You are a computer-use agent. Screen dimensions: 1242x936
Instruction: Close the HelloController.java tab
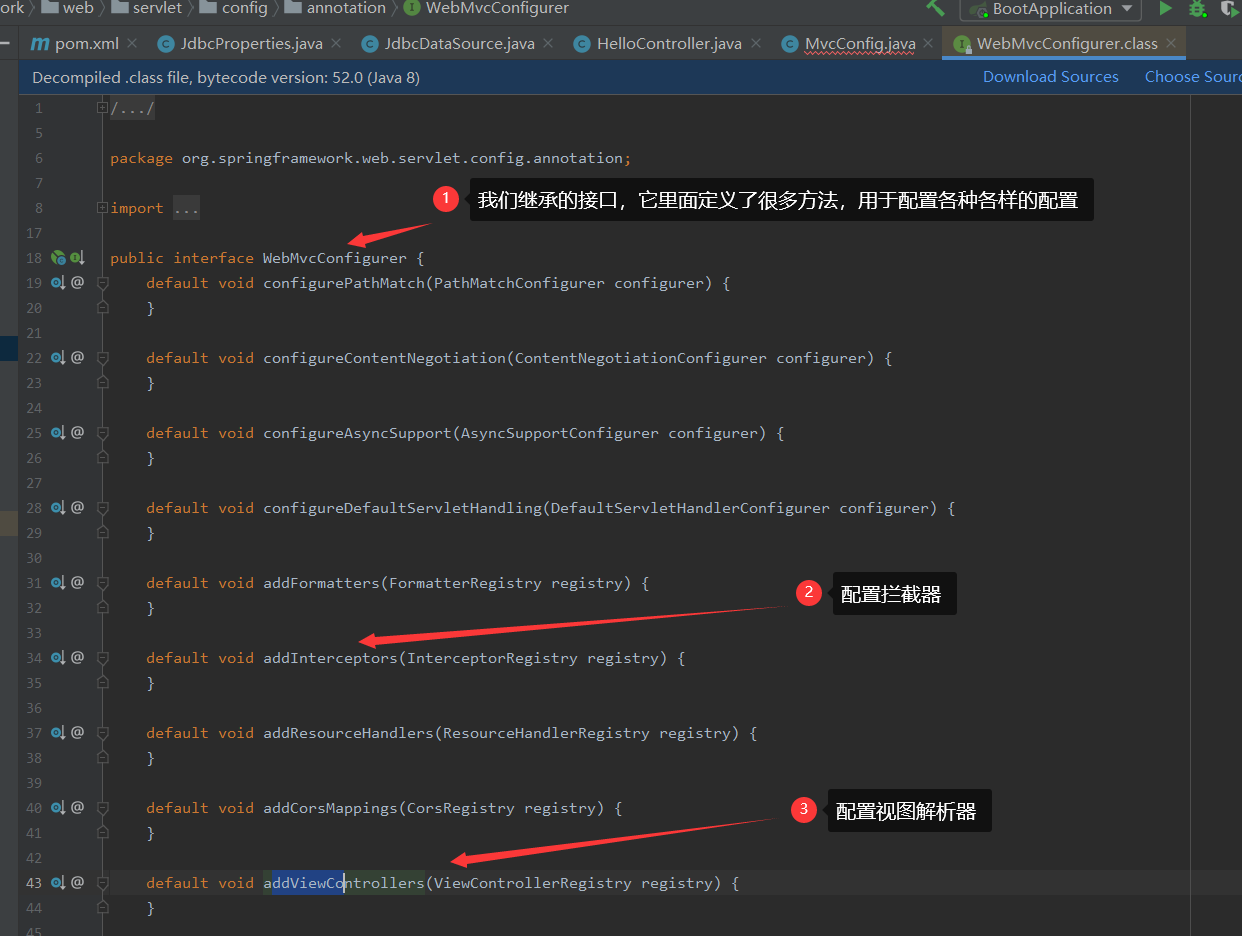[756, 44]
